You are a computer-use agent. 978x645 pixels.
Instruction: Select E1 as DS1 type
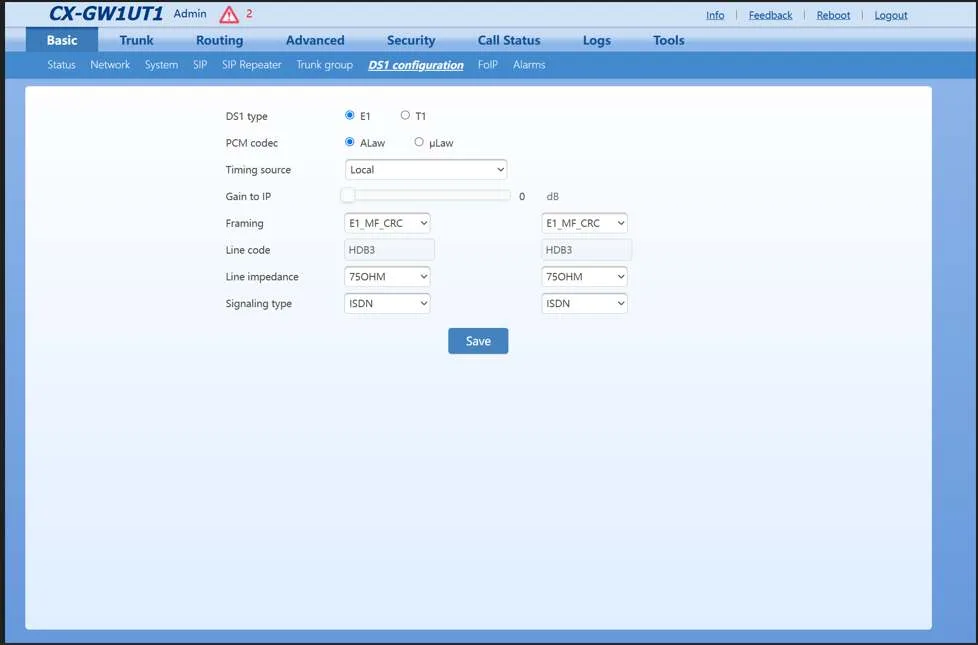[350, 115]
